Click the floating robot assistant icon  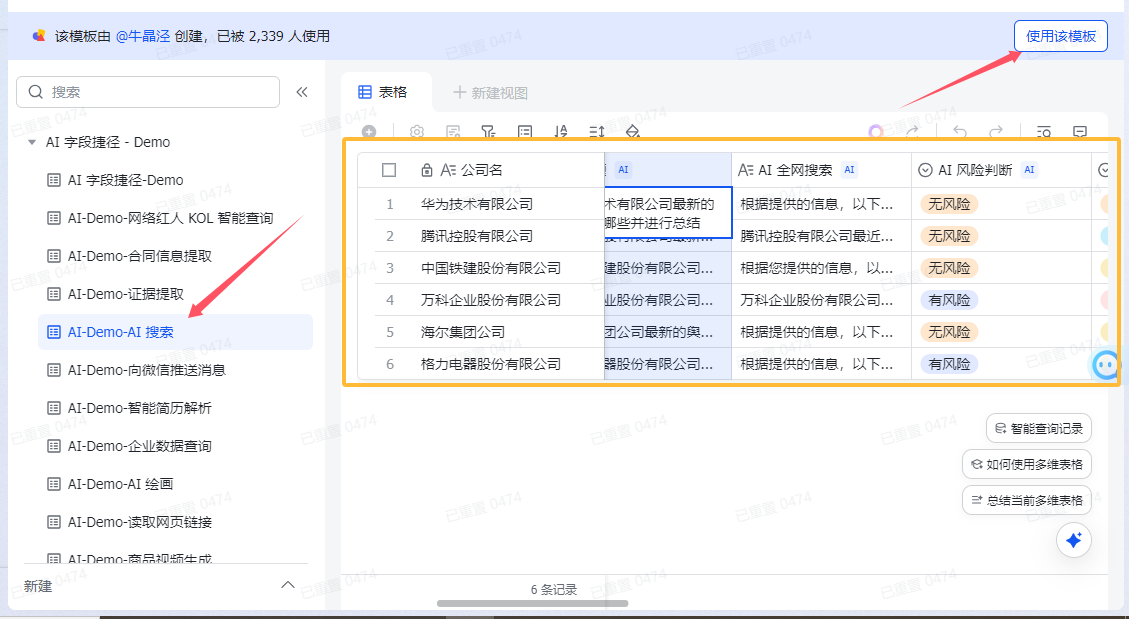1105,365
